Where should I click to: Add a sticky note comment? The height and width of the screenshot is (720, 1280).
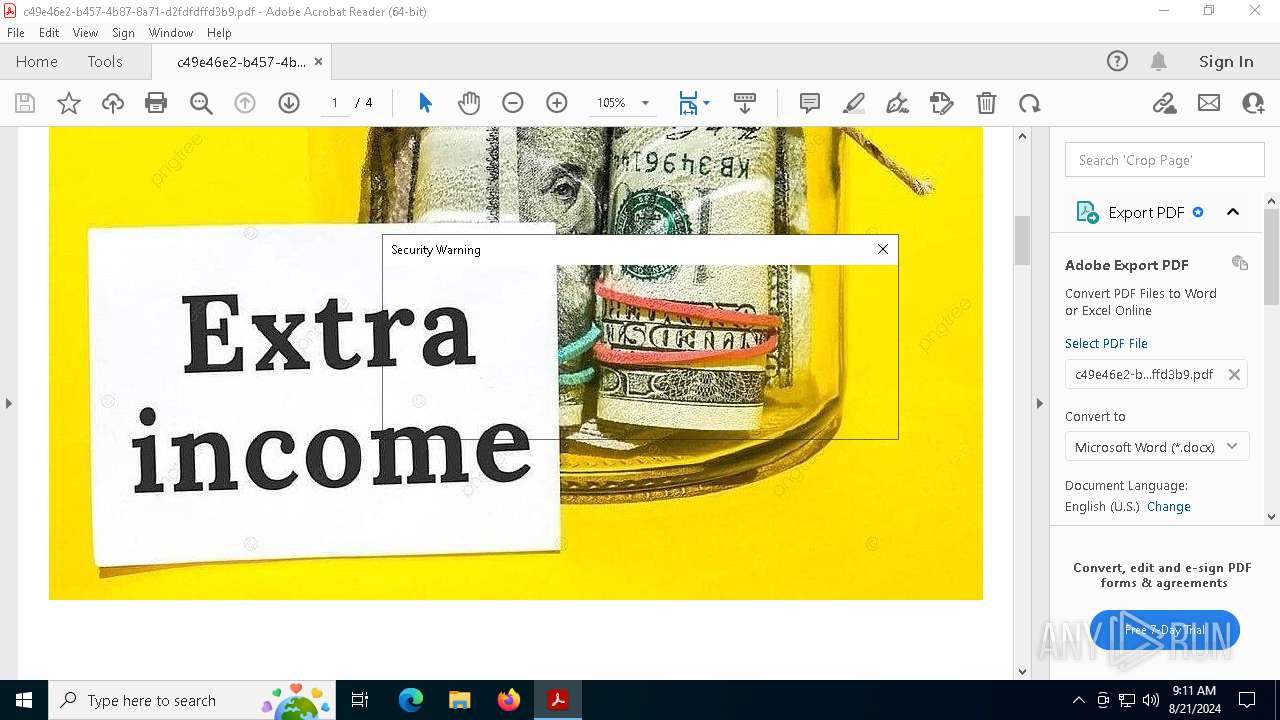pos(810,103)
